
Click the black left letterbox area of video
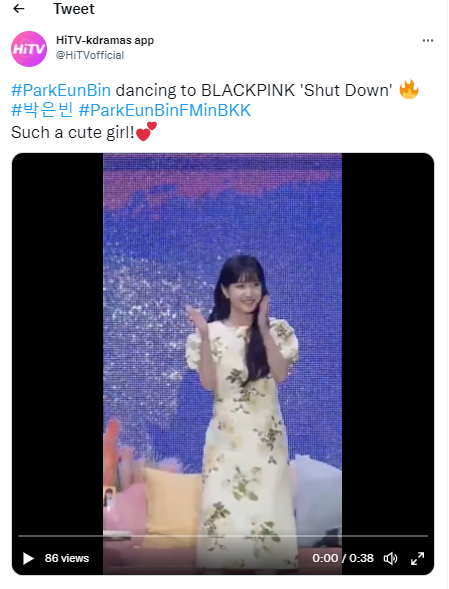point(57,338)
